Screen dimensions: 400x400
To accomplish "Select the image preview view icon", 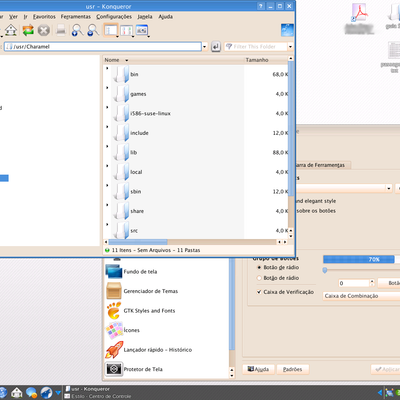I will click(x=142, y=30).
